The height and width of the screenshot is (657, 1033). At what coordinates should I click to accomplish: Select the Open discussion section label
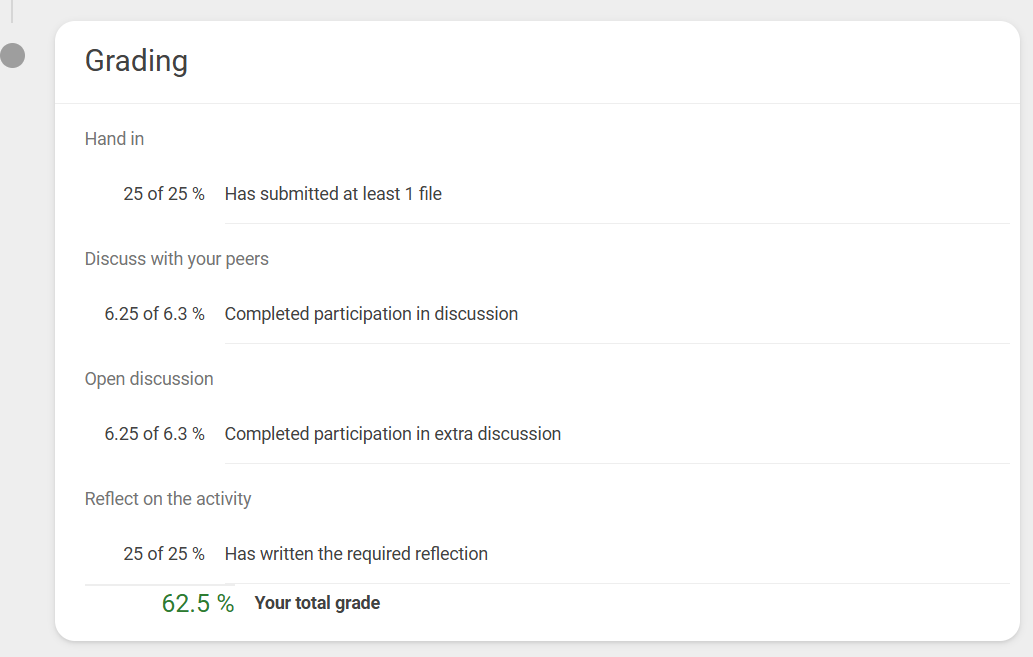(149, 379)
